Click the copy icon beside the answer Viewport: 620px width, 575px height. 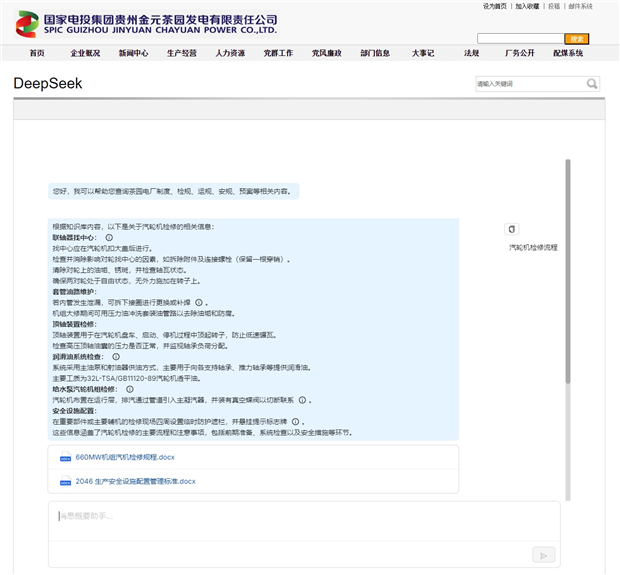pos(511,229)
